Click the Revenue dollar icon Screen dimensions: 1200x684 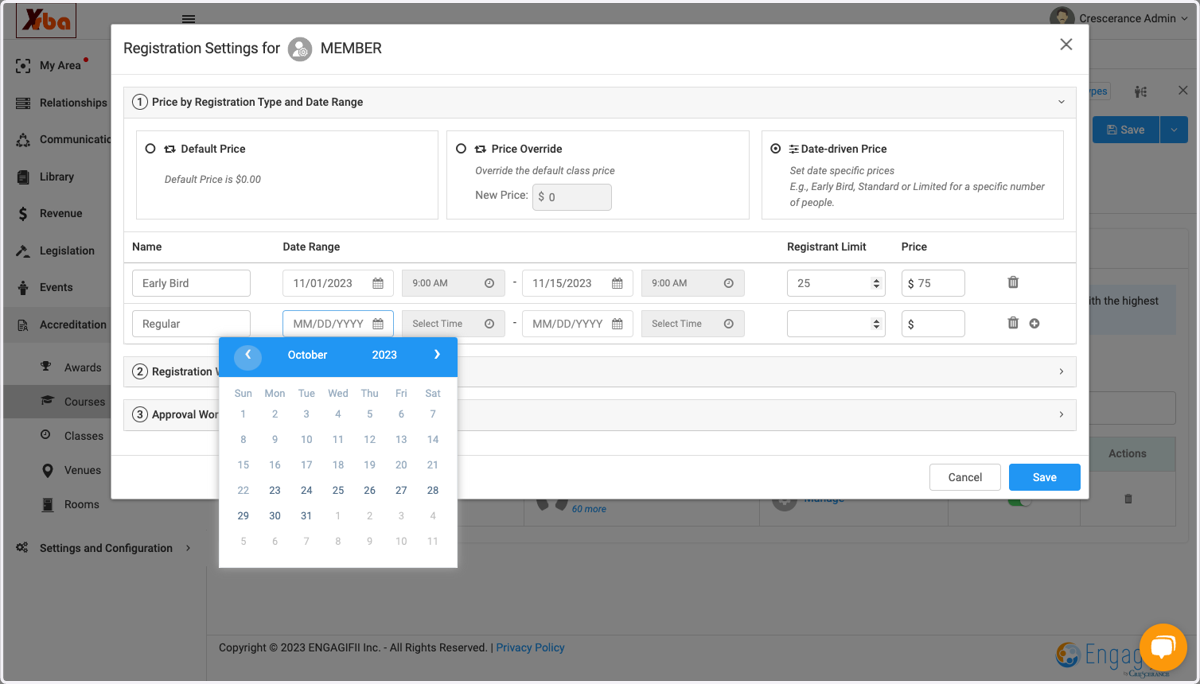[23, 214]
